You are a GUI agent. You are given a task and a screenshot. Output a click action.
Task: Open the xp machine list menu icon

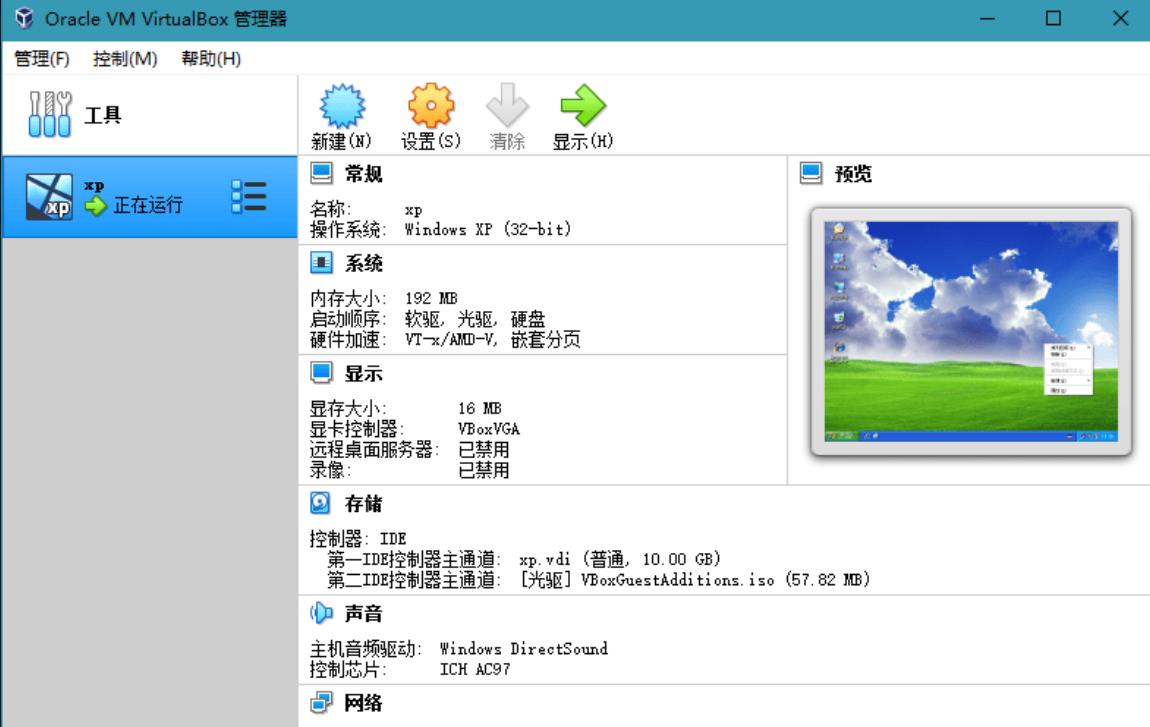(x=248, y=197)
